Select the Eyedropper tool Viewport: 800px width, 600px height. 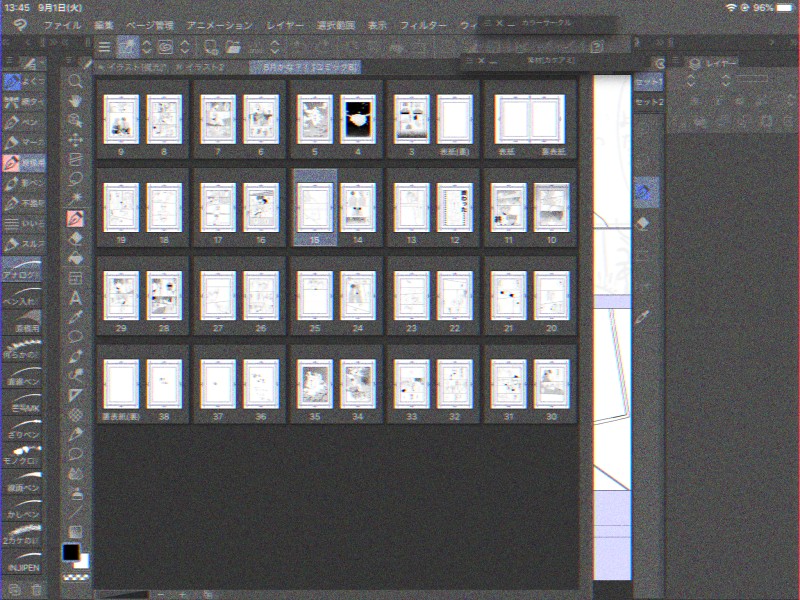coord(75,317)
